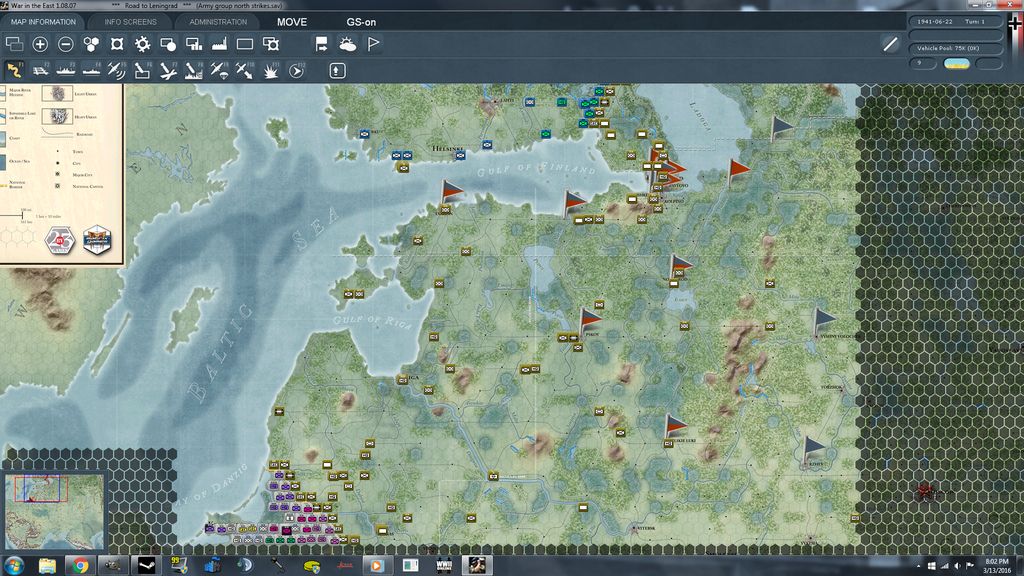Select the F4 amphibious ship icon

point(91,70)
